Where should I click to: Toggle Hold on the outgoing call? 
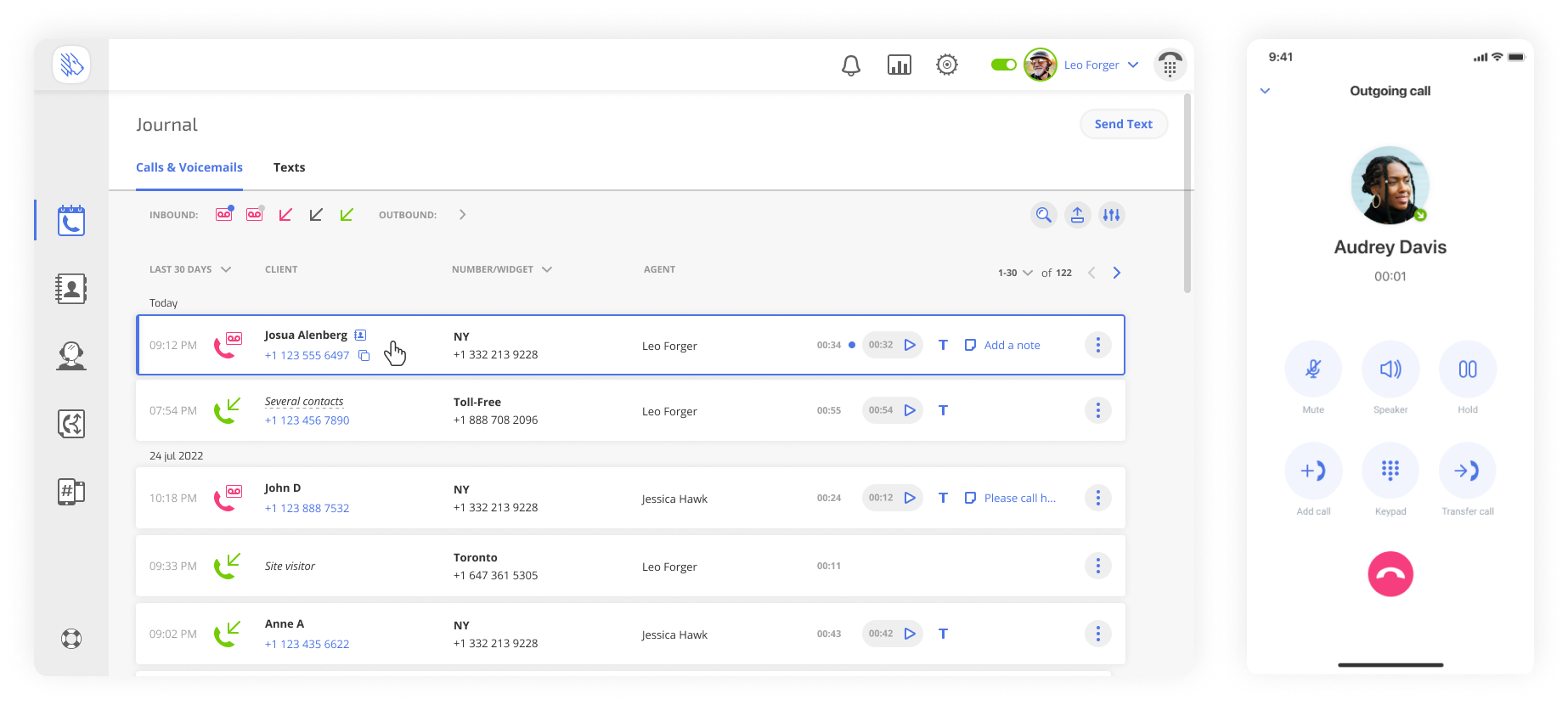point(1467,369)
